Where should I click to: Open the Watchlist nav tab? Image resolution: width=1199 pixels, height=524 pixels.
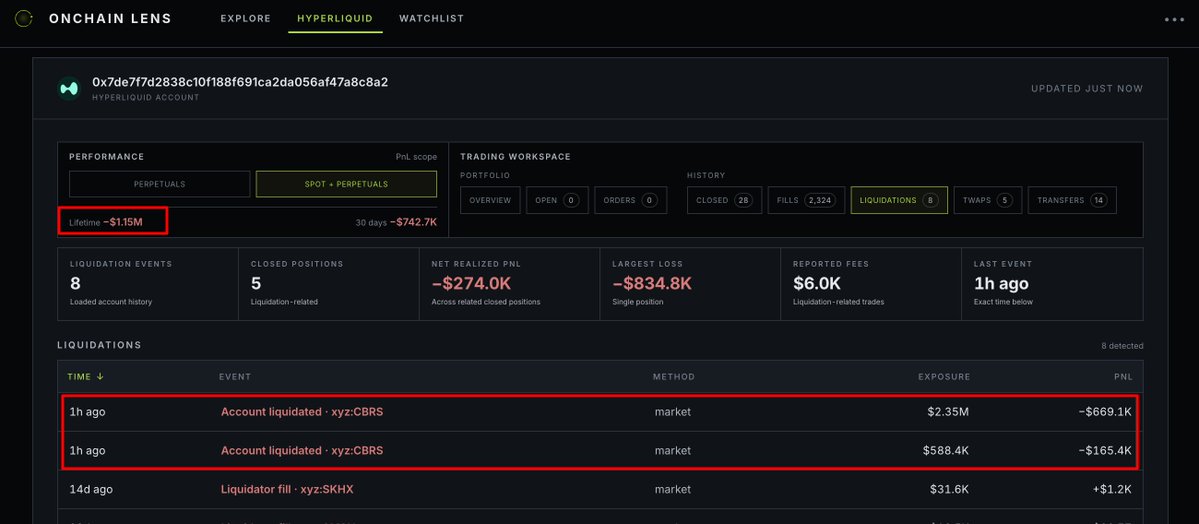(x=431, y=18)
